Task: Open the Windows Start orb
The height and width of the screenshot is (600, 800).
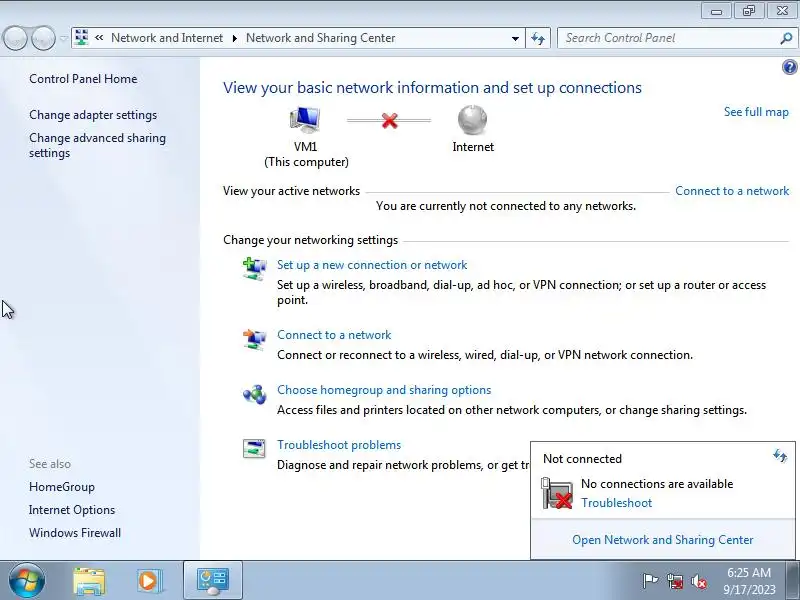Action: pos(27,581)
